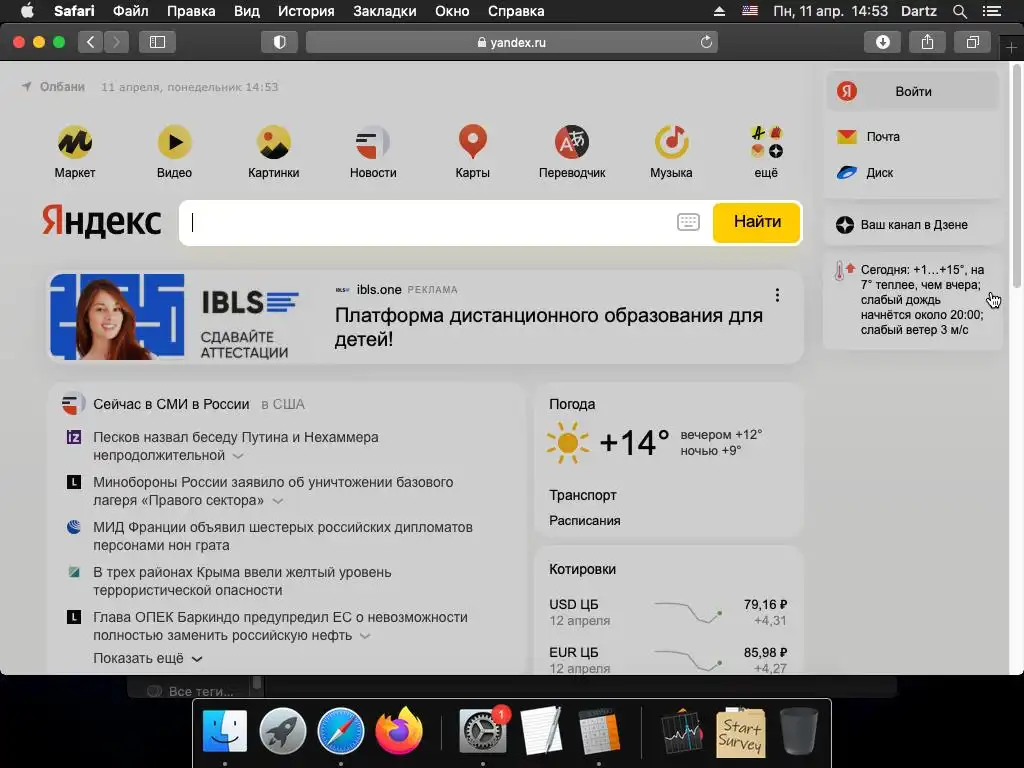Open the История menu

306,11
